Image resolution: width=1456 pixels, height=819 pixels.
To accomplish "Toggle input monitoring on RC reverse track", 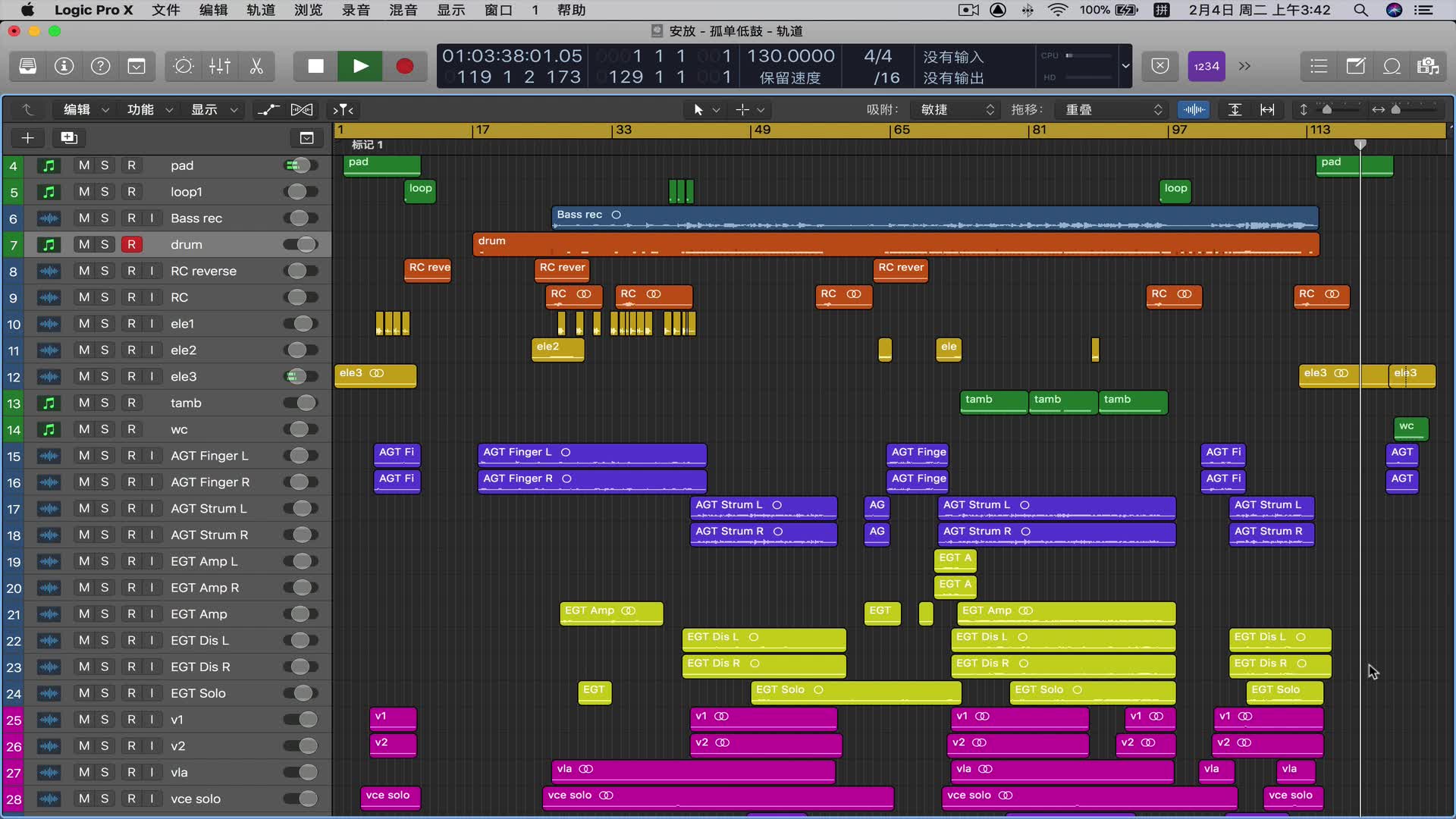I will 152,271.
